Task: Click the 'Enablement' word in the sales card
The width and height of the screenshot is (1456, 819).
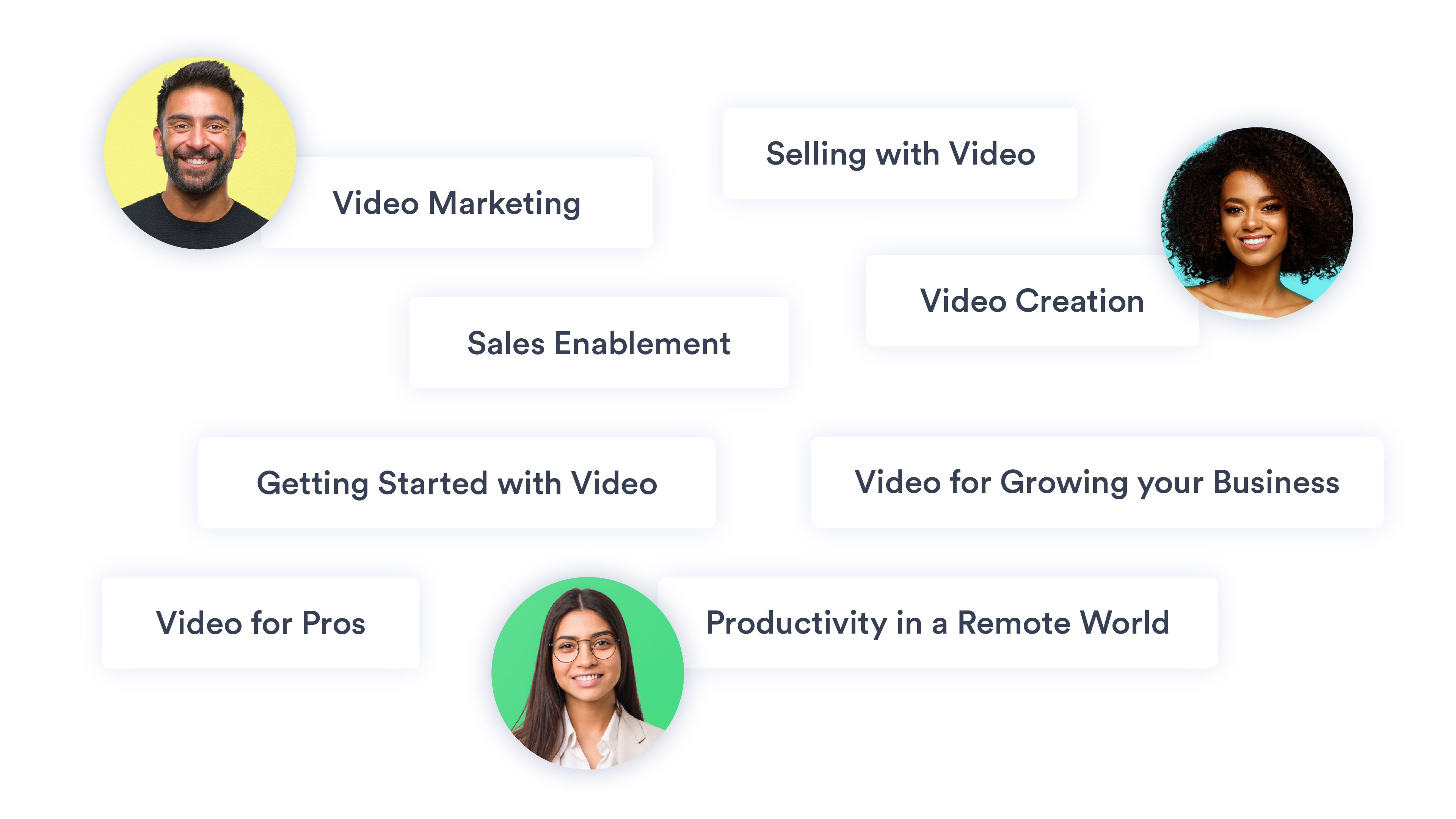Action: (642, 343)
